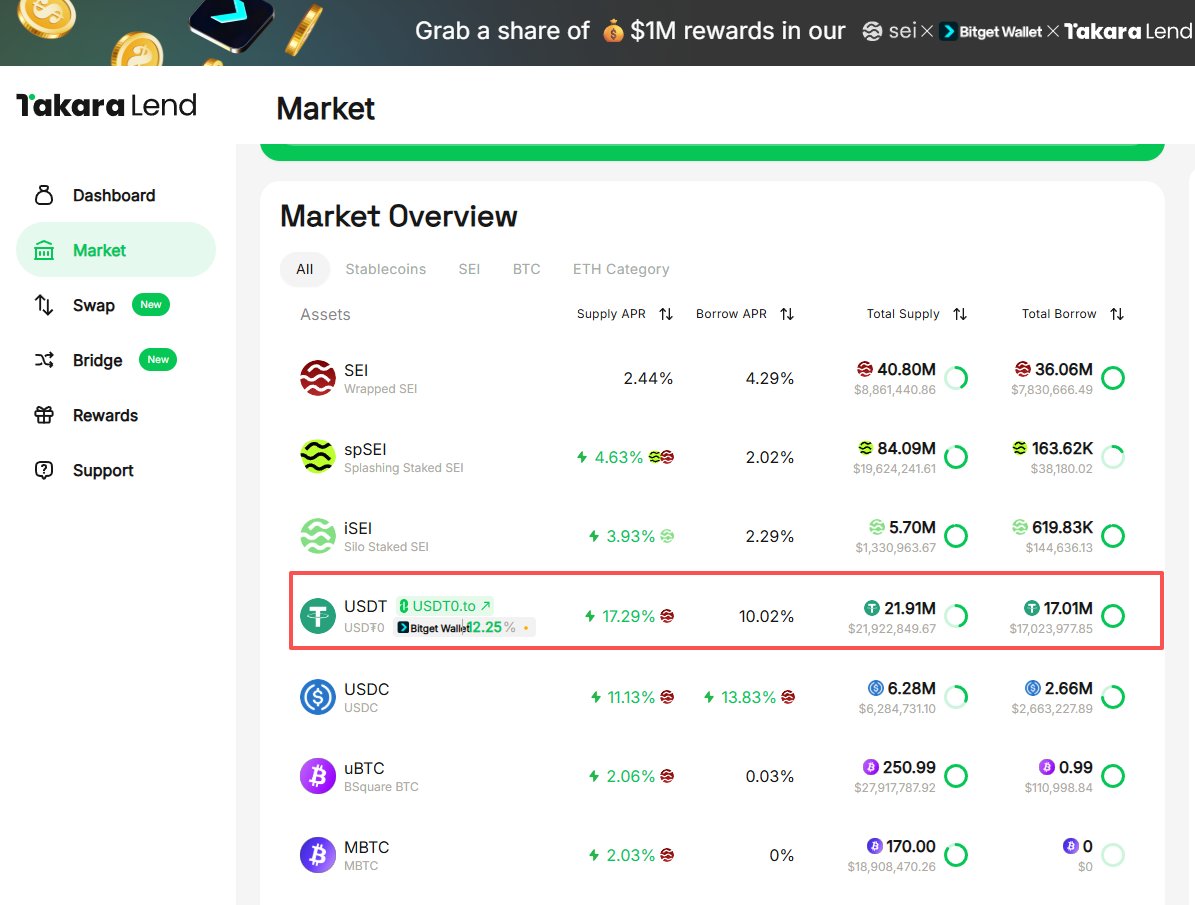Select the Stablecoins filter tab
Screen dimensions: 1195x905
click(x=385, y=269)
